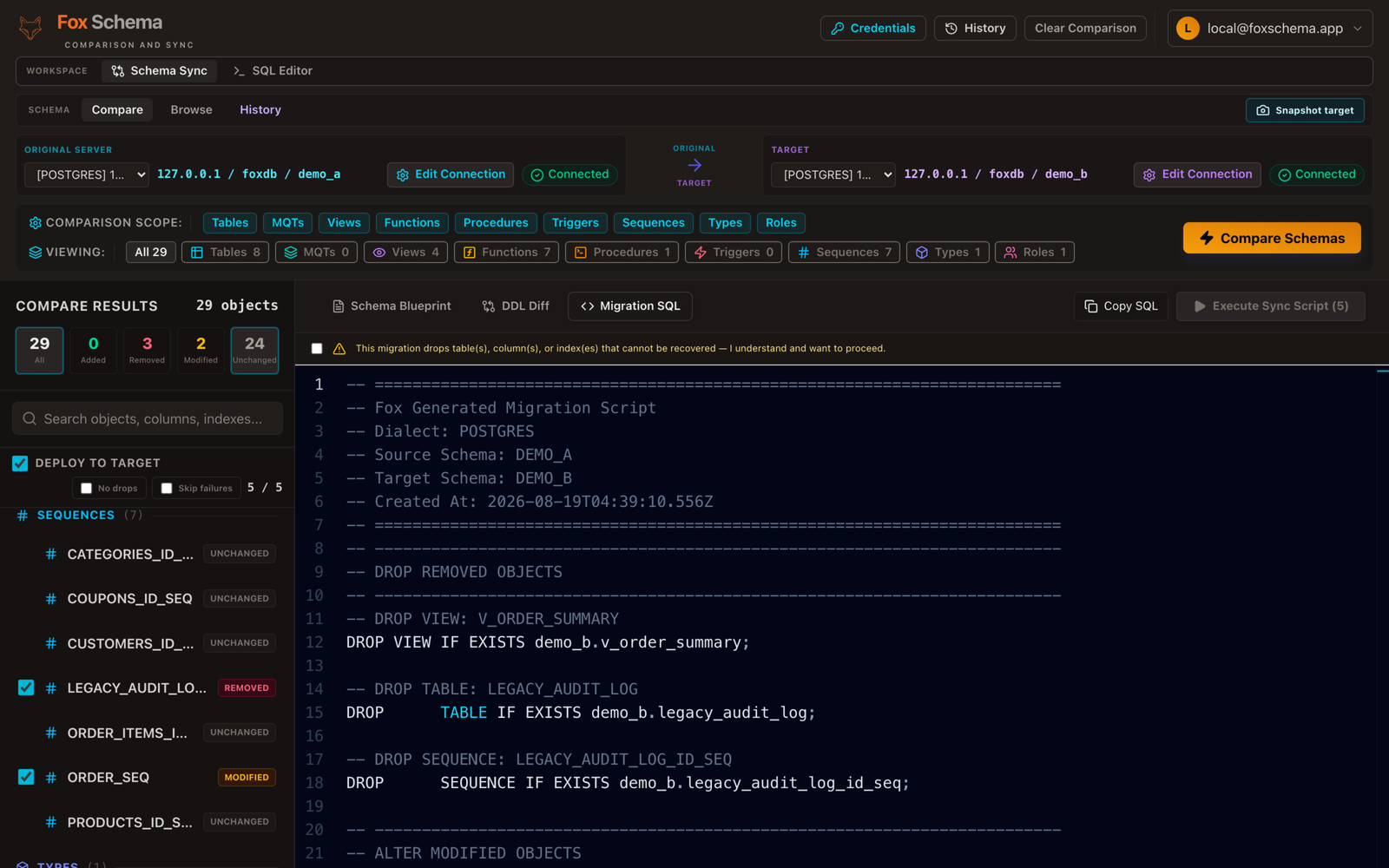Enable the No drops checkbox
This screenshot has height=868, width=1389.
point(86,489)
